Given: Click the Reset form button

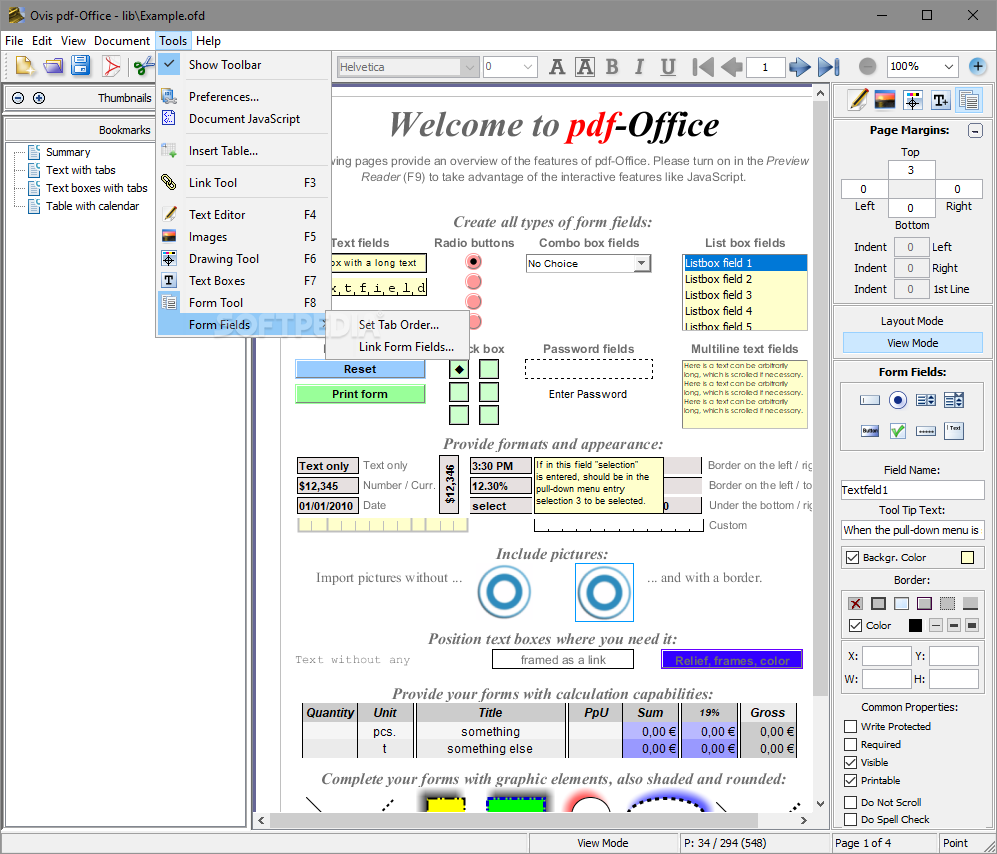Looking at the screenshot, I should pyautogui.click(x=360, y=369).
